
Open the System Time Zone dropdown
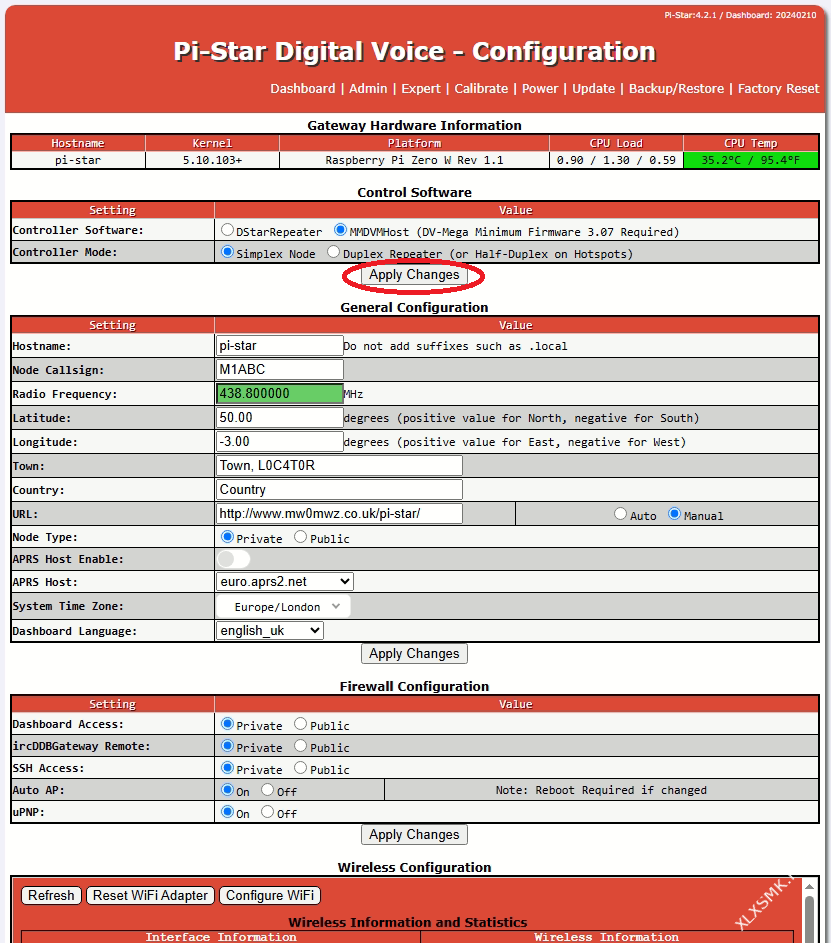pyautogui.click(x=283, y=606)
